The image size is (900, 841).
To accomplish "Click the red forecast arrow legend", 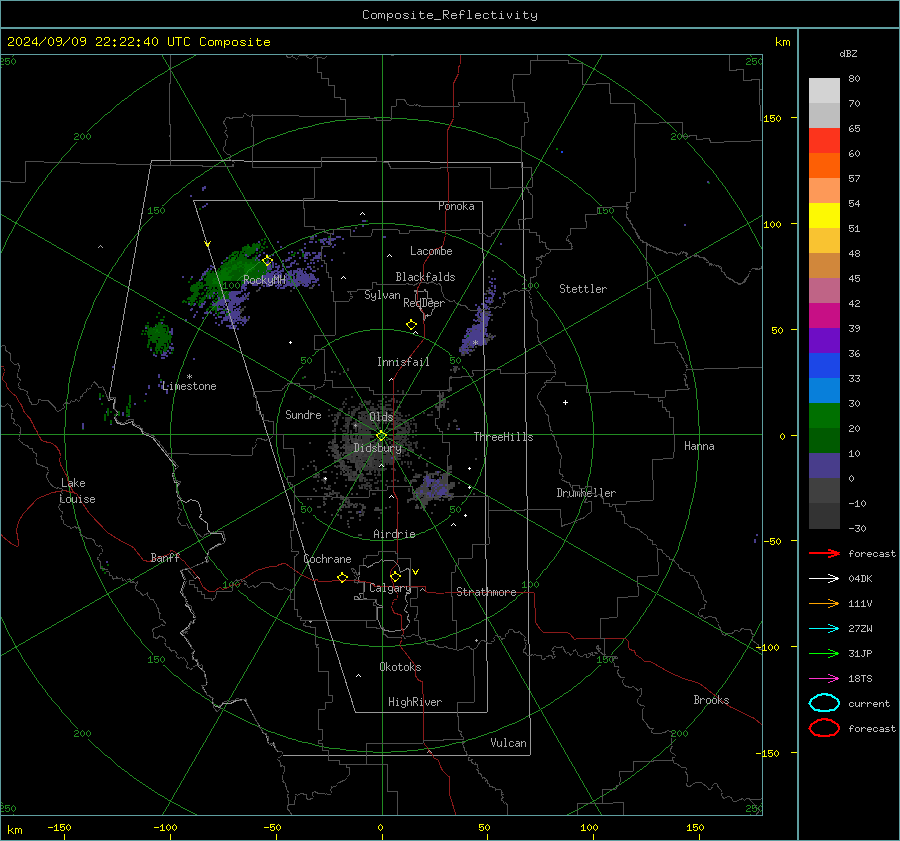I will (x=824, y=553).
